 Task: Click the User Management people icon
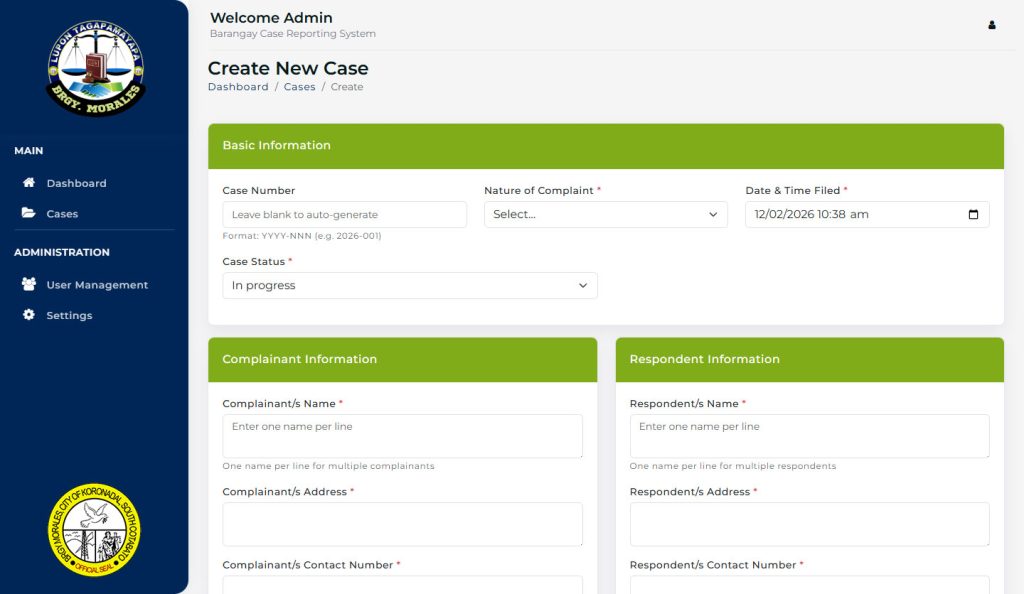[x=29, y=284]
